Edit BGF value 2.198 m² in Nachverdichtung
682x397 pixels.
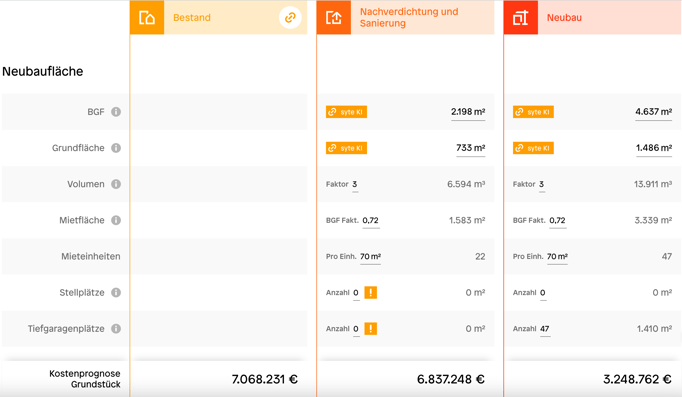[468, 112]
